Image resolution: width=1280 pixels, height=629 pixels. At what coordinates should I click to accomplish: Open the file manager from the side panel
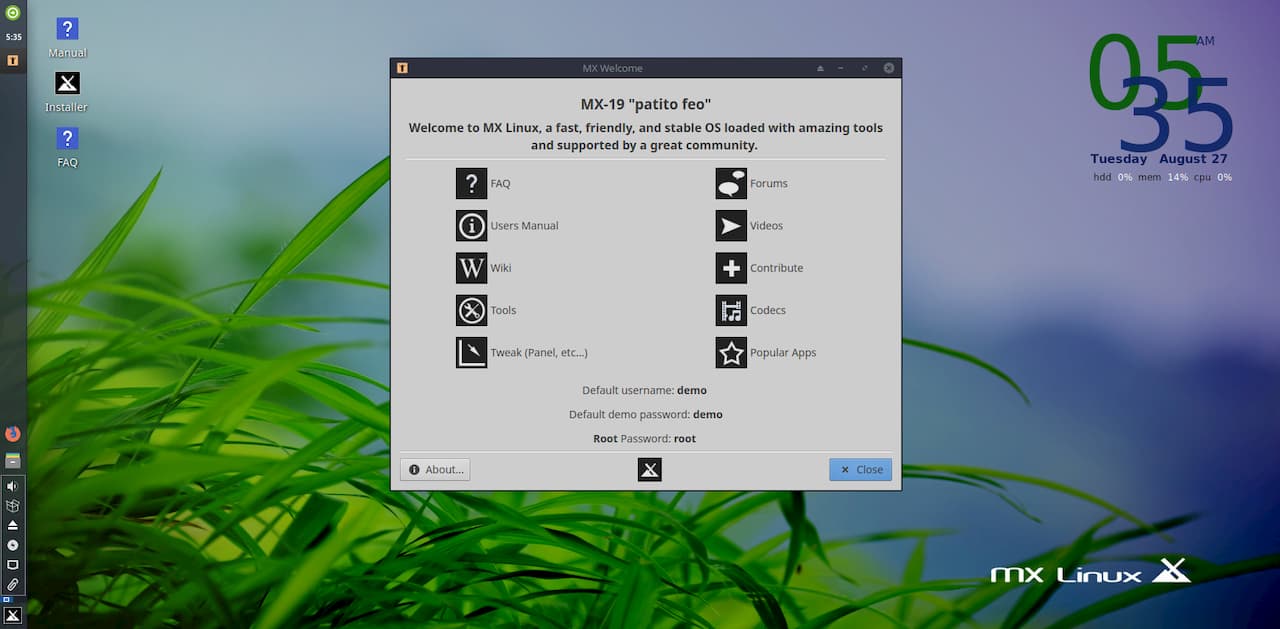point(13,460)
